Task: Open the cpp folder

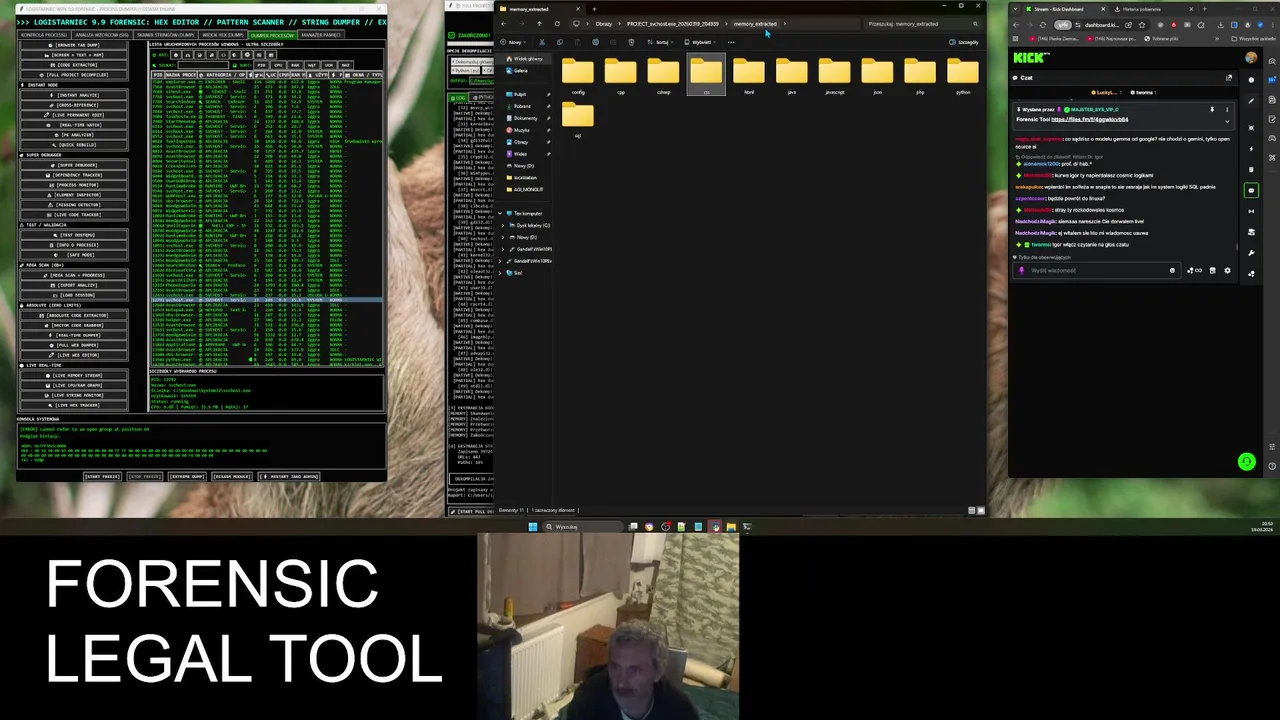Action: click(620, 76)
